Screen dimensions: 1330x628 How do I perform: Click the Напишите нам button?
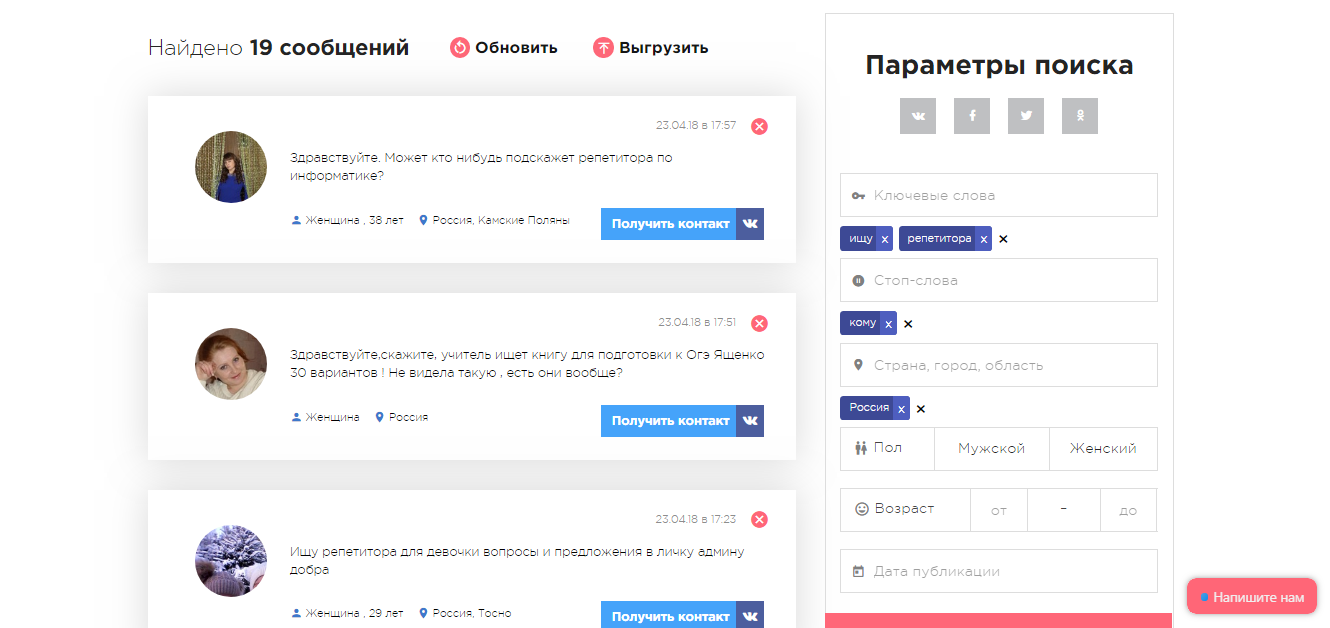1251,595
